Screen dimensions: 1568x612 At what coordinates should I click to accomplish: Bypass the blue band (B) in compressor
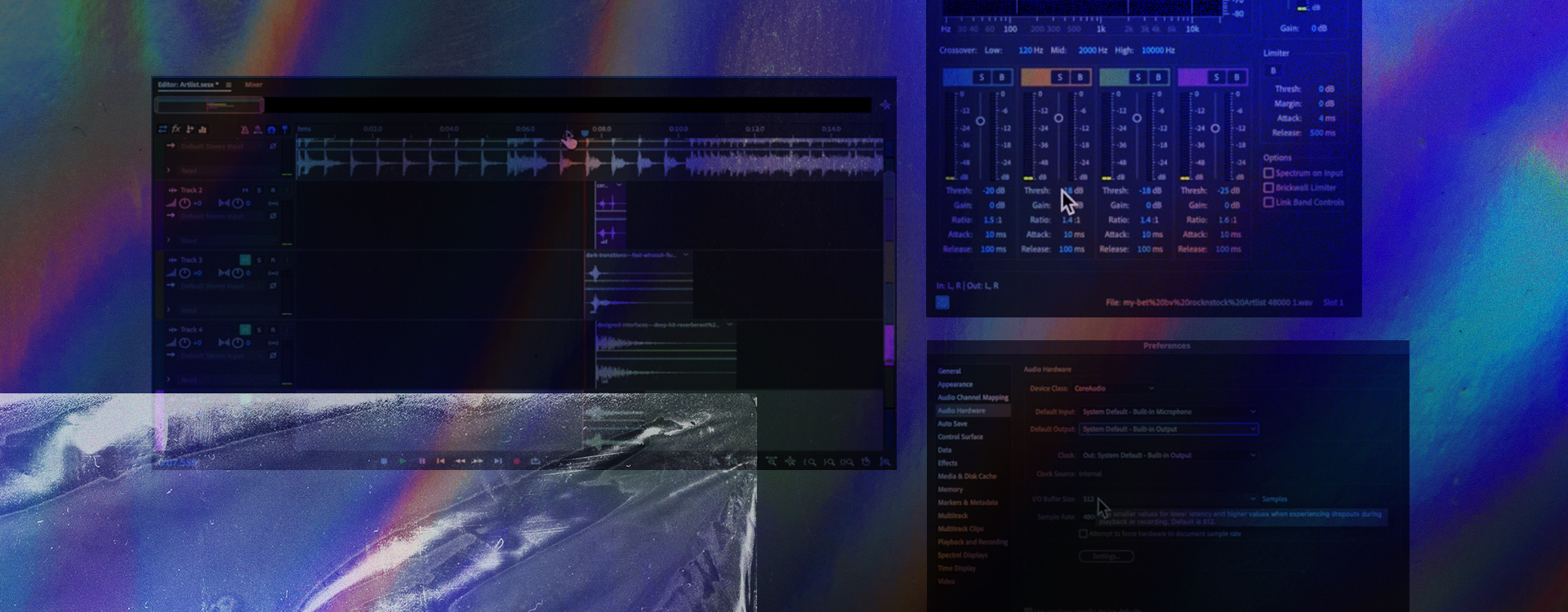(x=1002, y=78)
